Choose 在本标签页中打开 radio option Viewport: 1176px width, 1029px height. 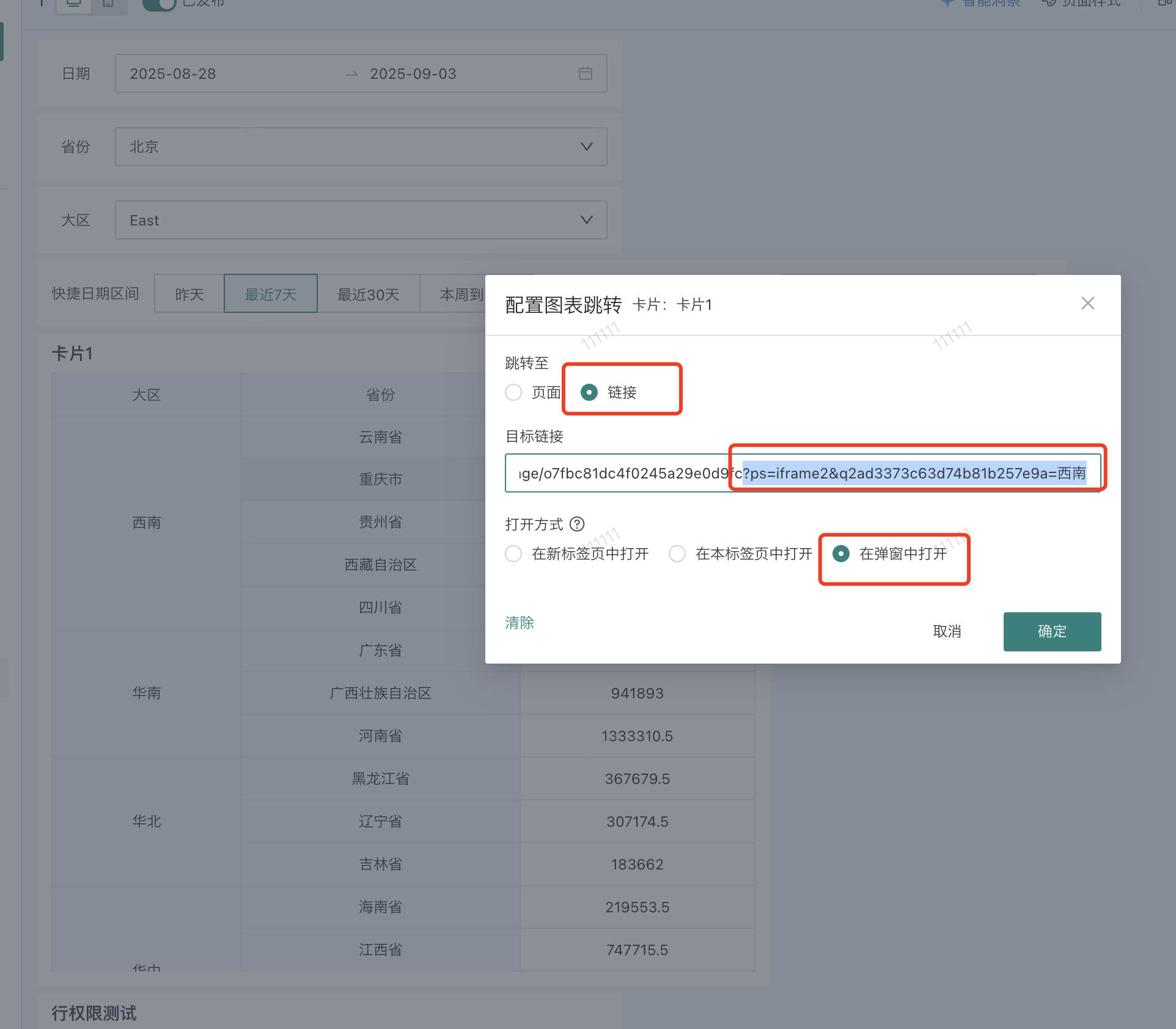(677, 554)
